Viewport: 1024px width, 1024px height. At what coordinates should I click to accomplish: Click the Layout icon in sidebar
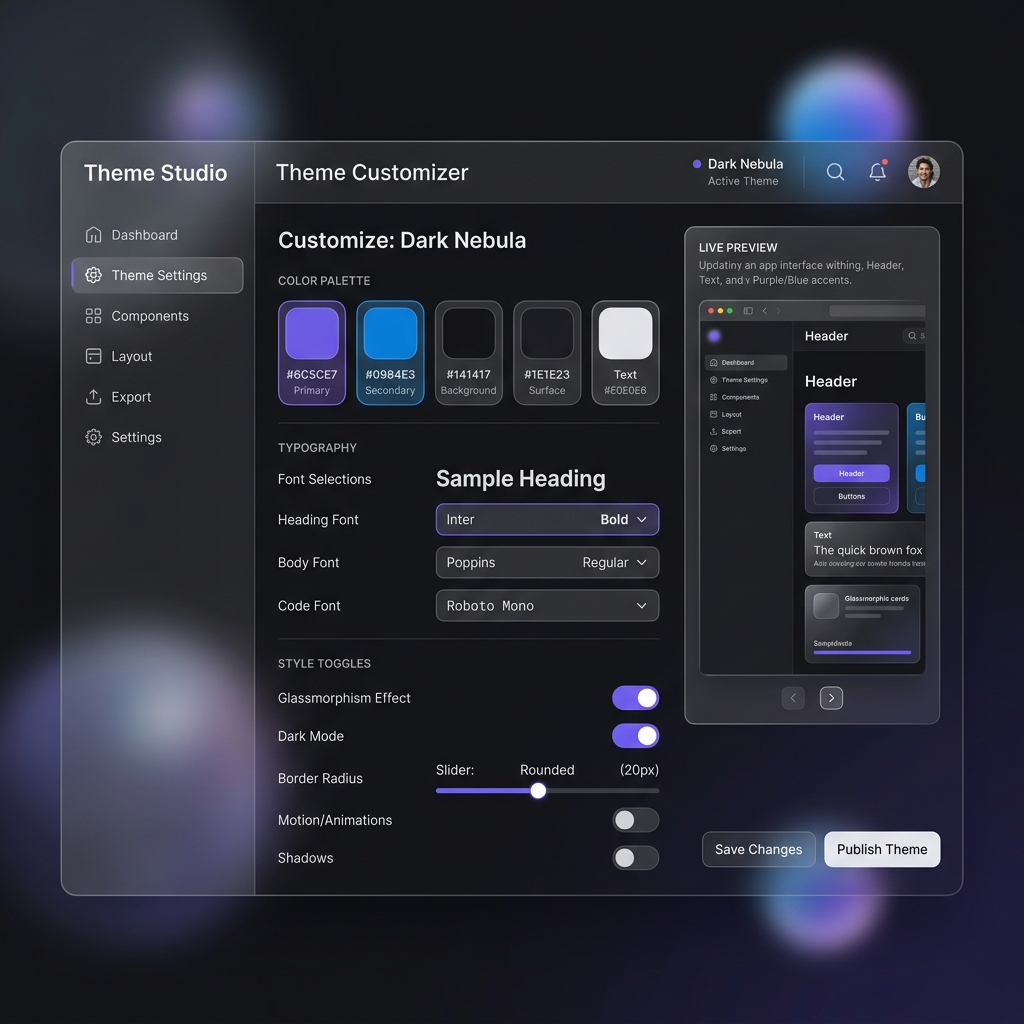point(94,356)
